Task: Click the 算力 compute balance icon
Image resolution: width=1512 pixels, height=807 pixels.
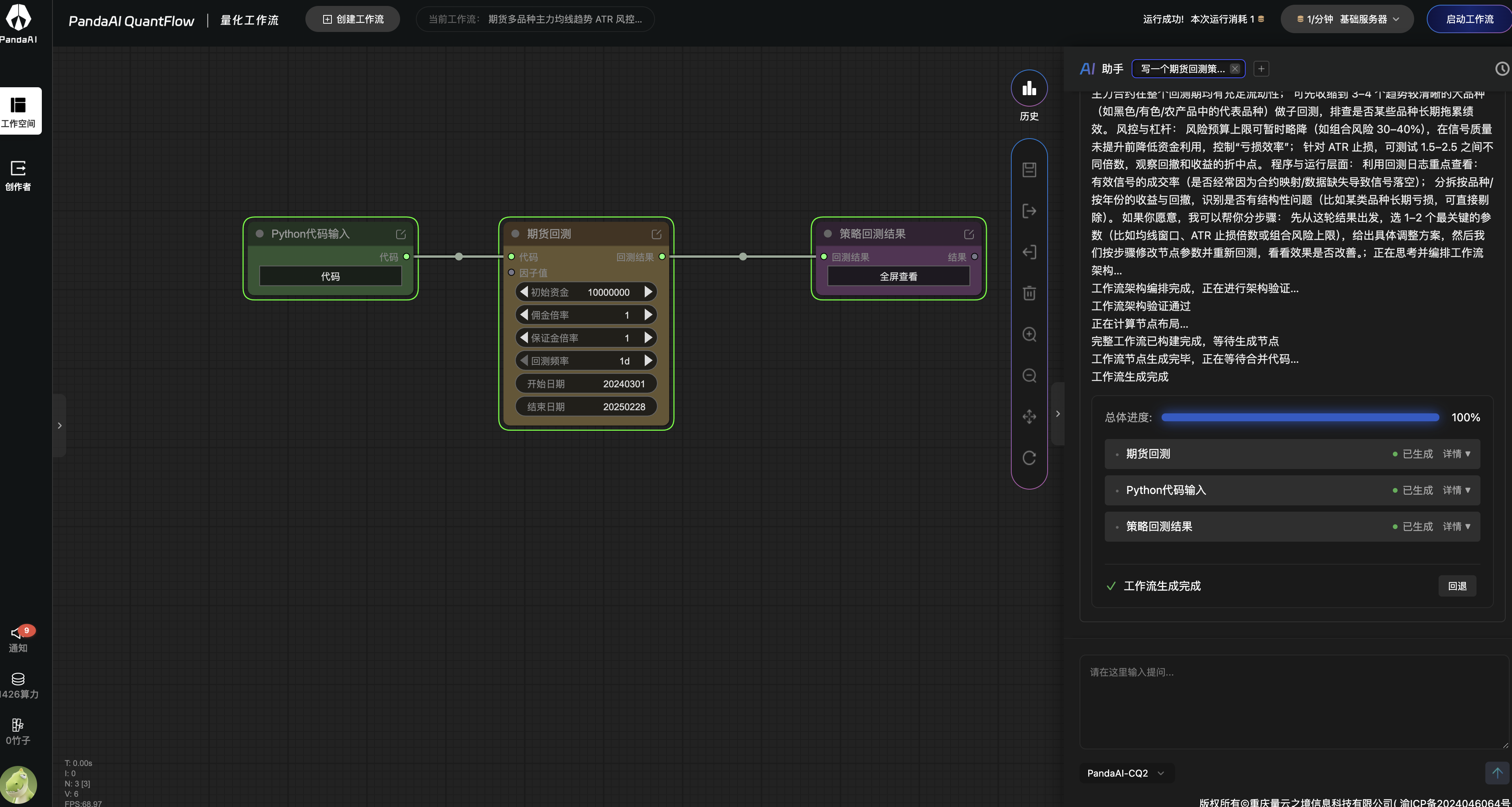Action: [18, 679]
